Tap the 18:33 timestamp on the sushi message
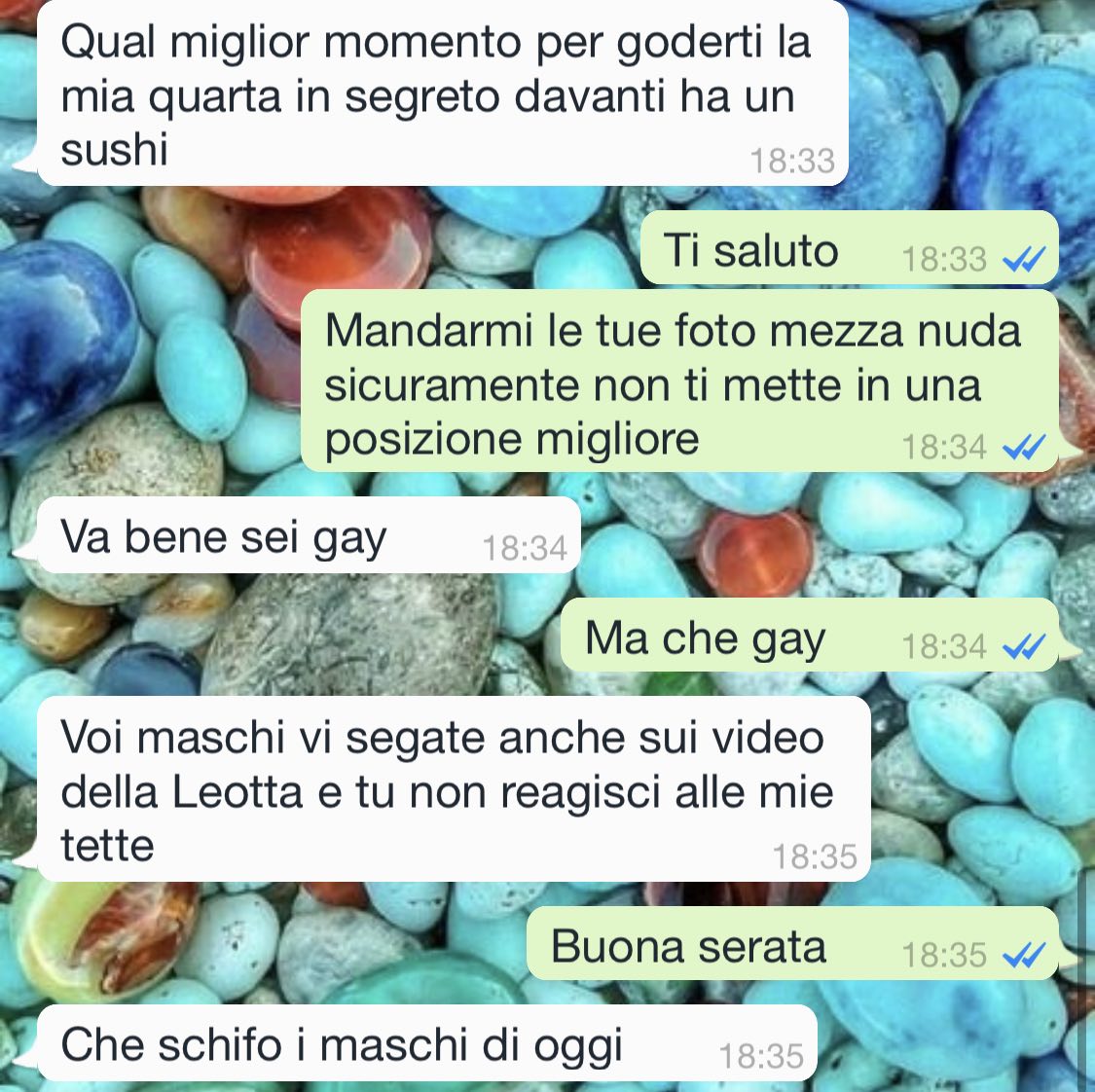Image resolution: width=1095 pixels, height=1092 pixels. point(792,162)
